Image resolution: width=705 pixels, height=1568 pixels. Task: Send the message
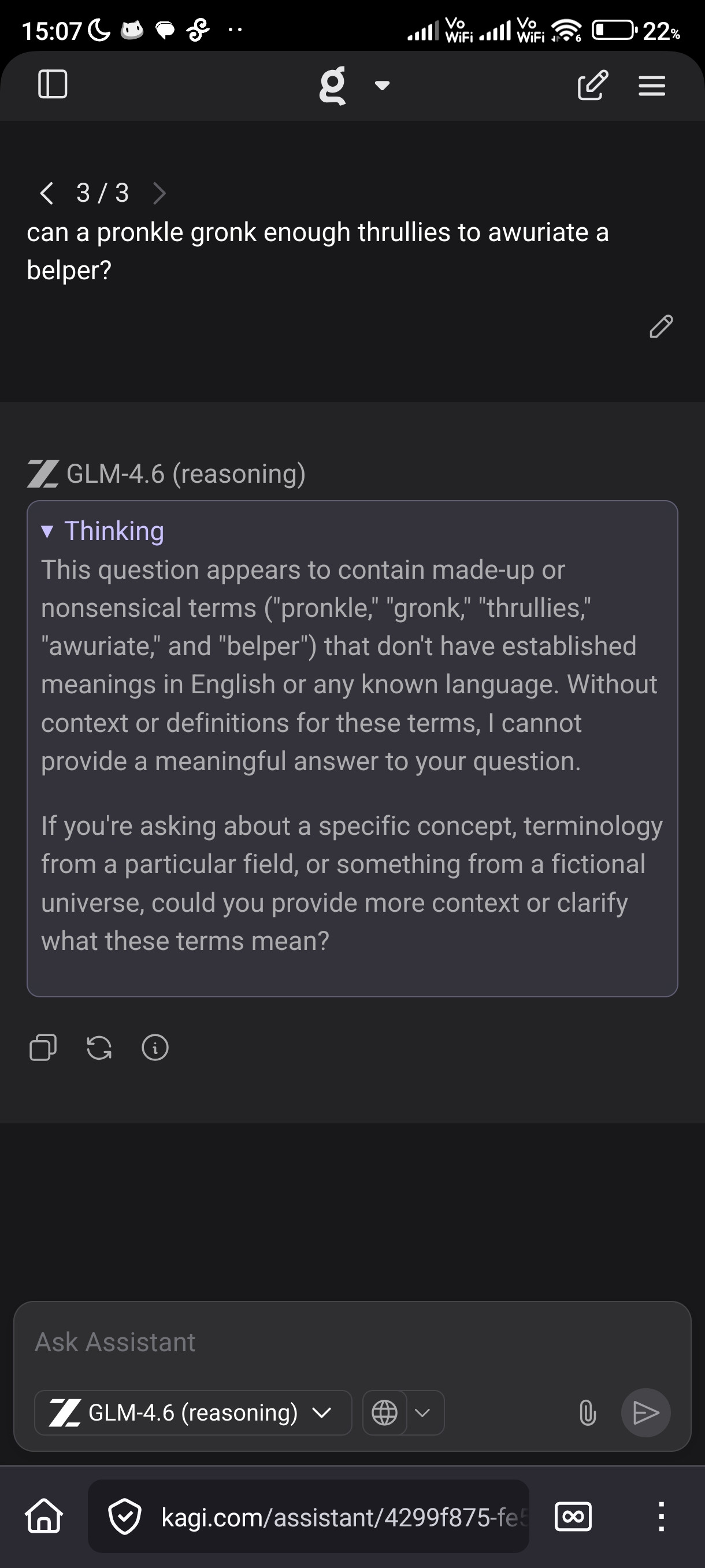click(645, 1412)
